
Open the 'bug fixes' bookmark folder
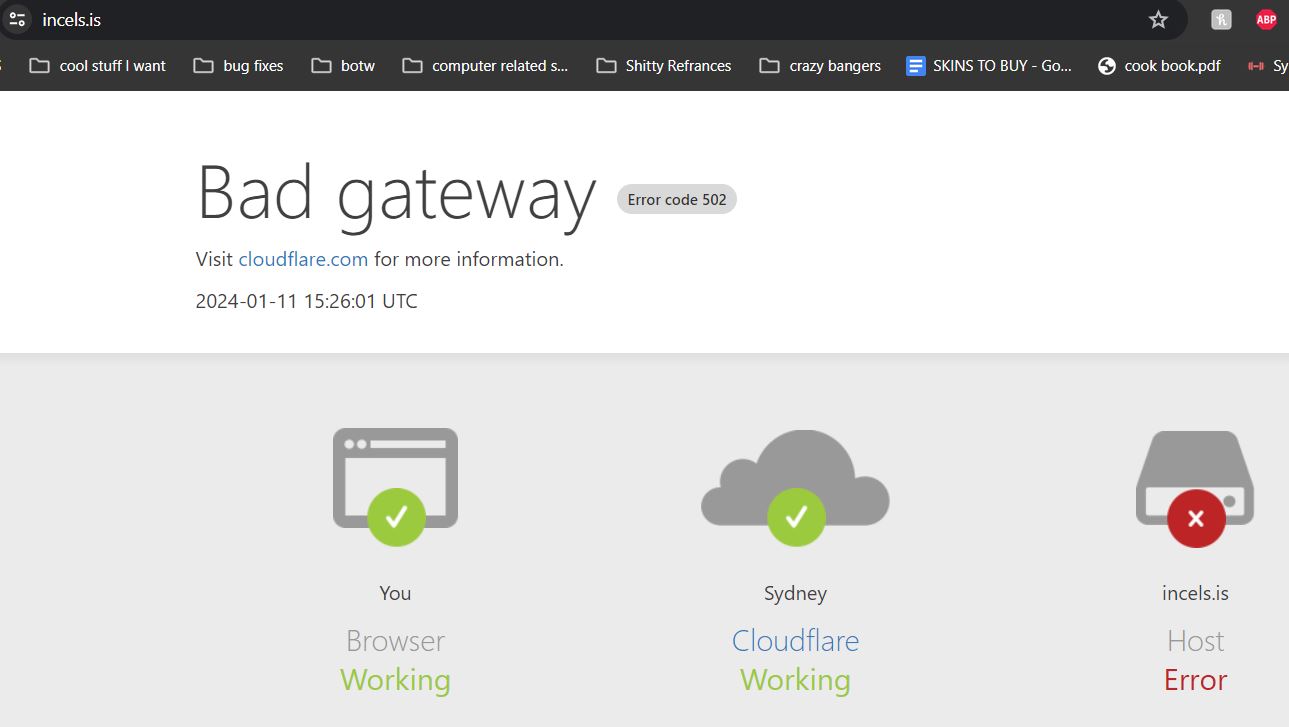click(x=238, y=66)
